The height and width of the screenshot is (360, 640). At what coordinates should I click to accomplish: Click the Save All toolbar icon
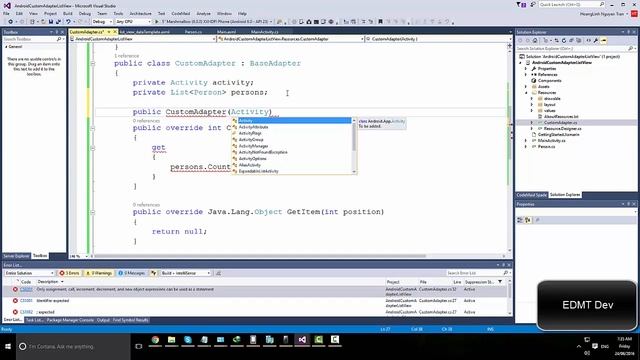(58, 22)
